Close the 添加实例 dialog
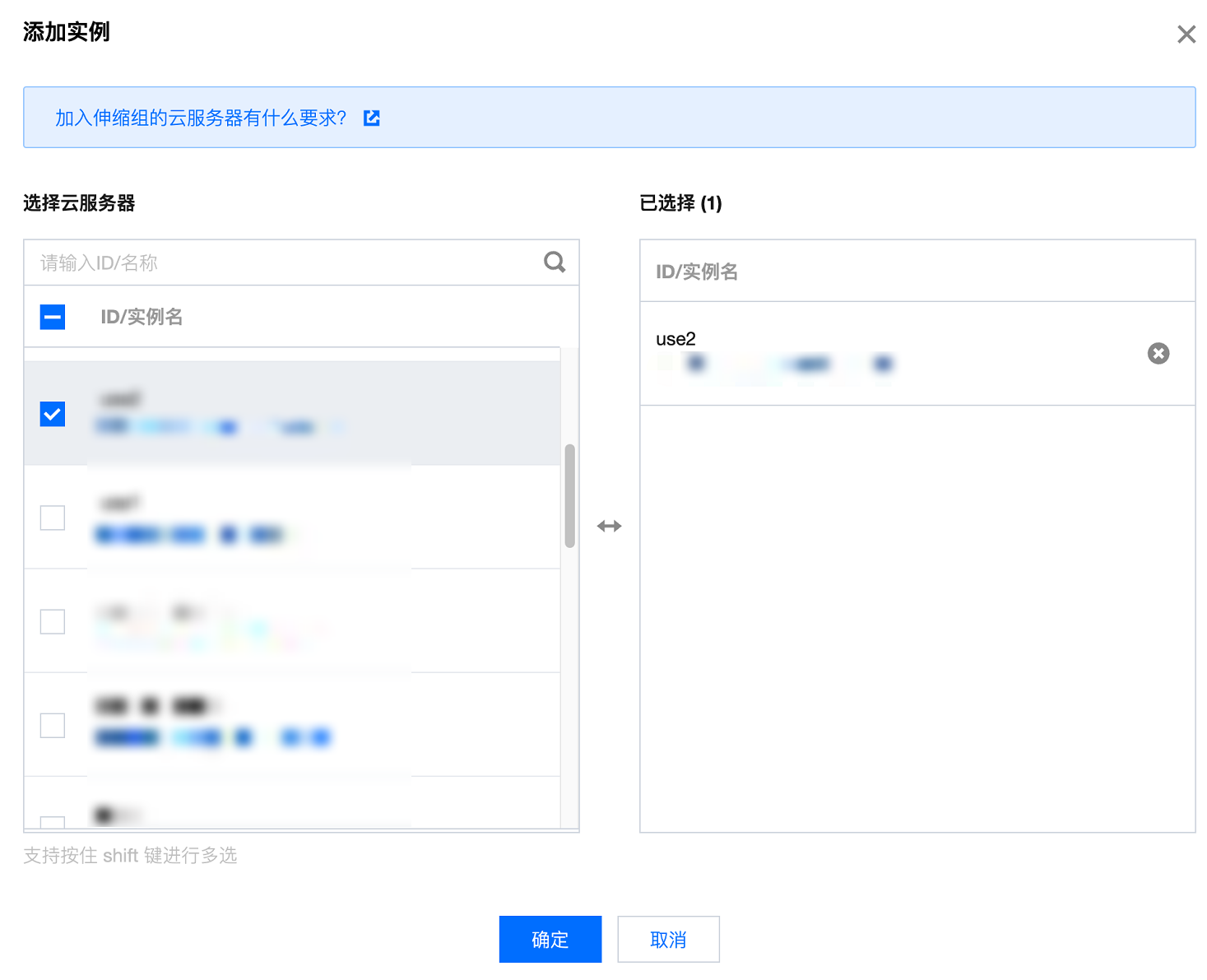Viewport: 1207px width, 980px height. click(x=1186, y=34)
